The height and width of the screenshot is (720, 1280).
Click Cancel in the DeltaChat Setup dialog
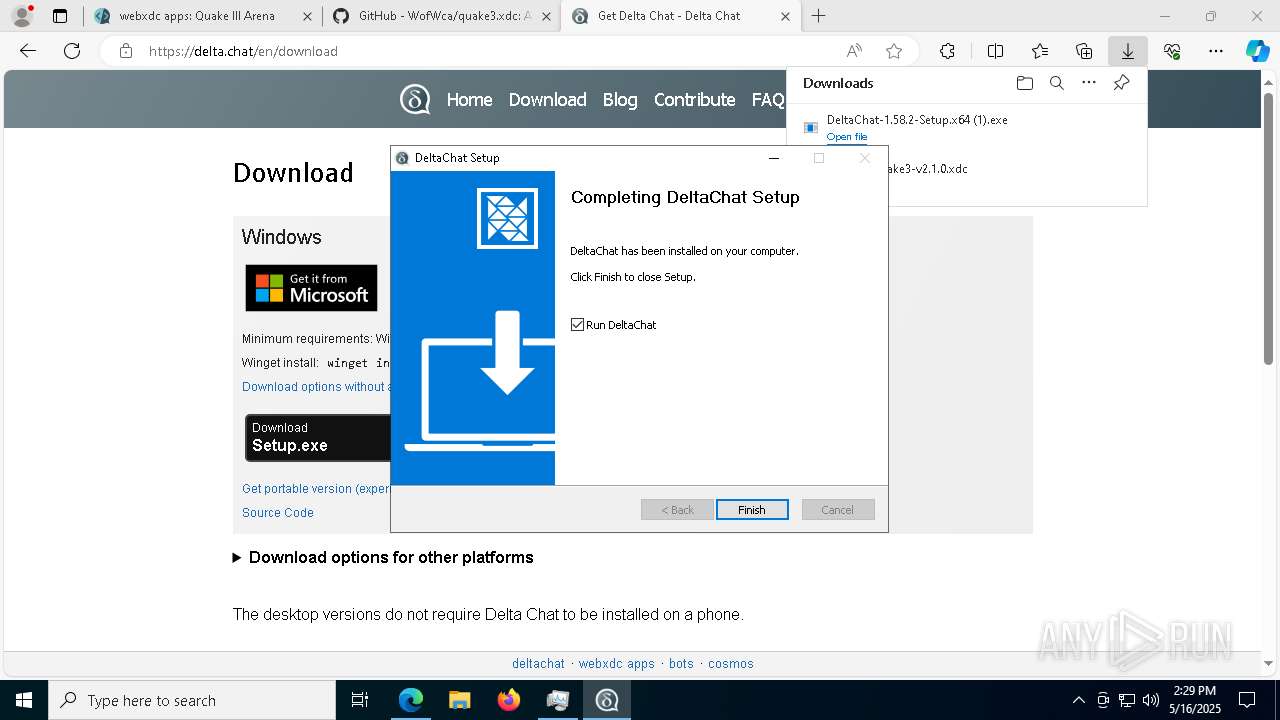click(x=838, y=510)
